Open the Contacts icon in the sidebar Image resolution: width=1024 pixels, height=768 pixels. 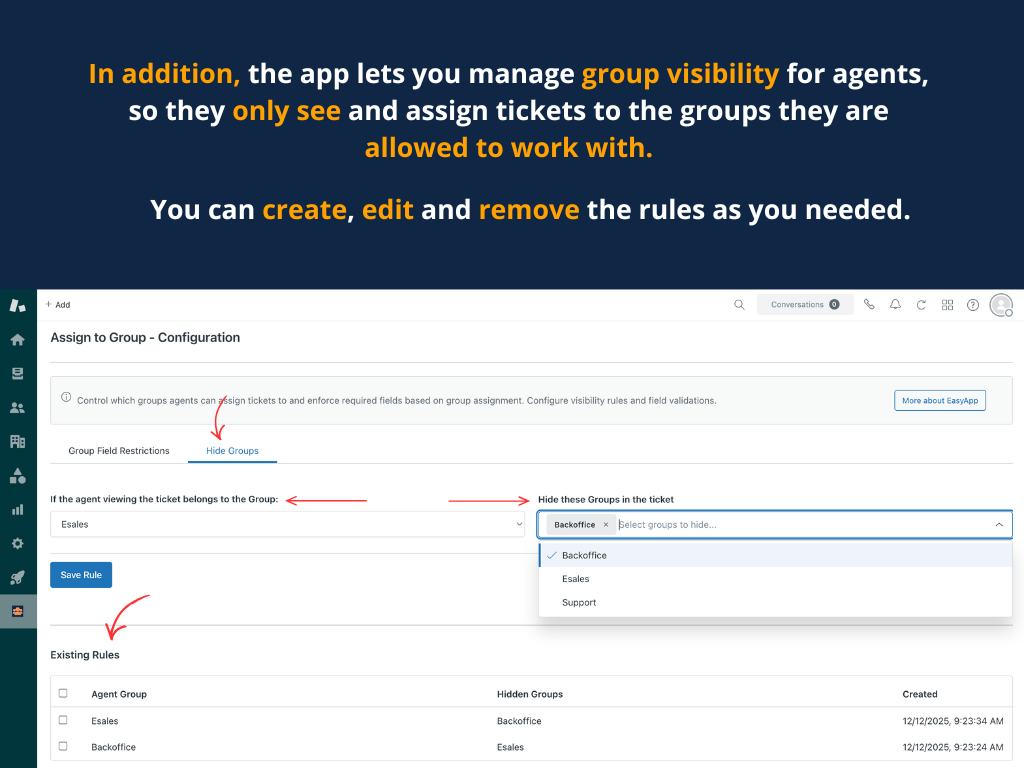pyautogui.click(x=17, y=406)
